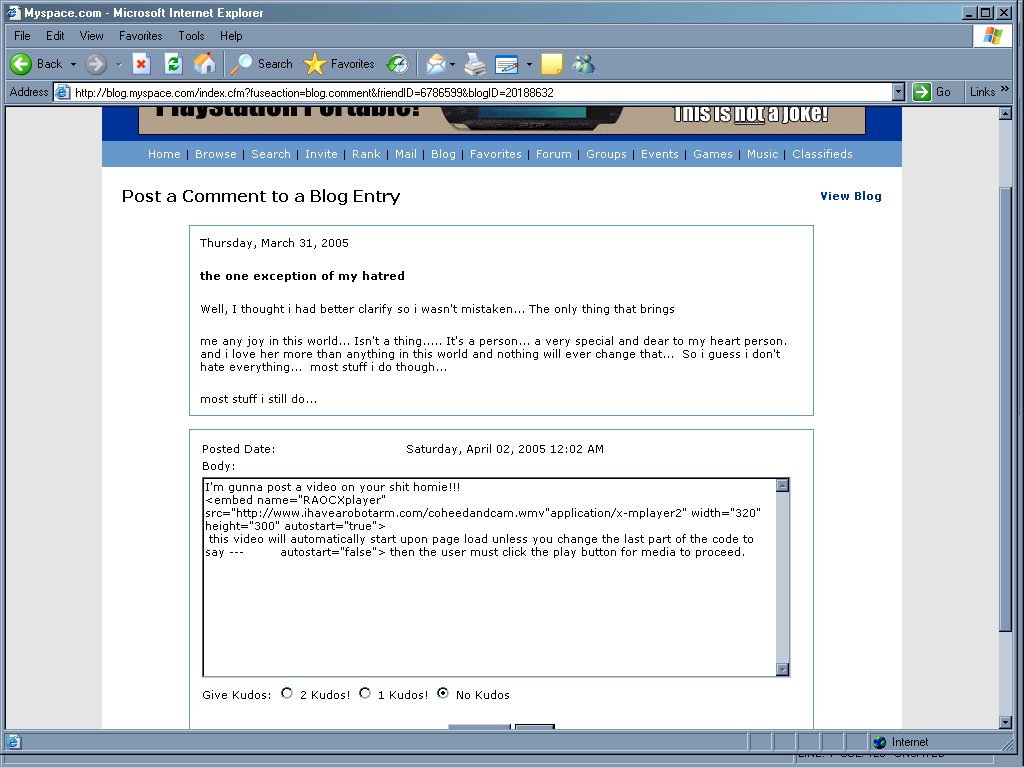Refresh the page with the Refresh icon

pos(173,64)
